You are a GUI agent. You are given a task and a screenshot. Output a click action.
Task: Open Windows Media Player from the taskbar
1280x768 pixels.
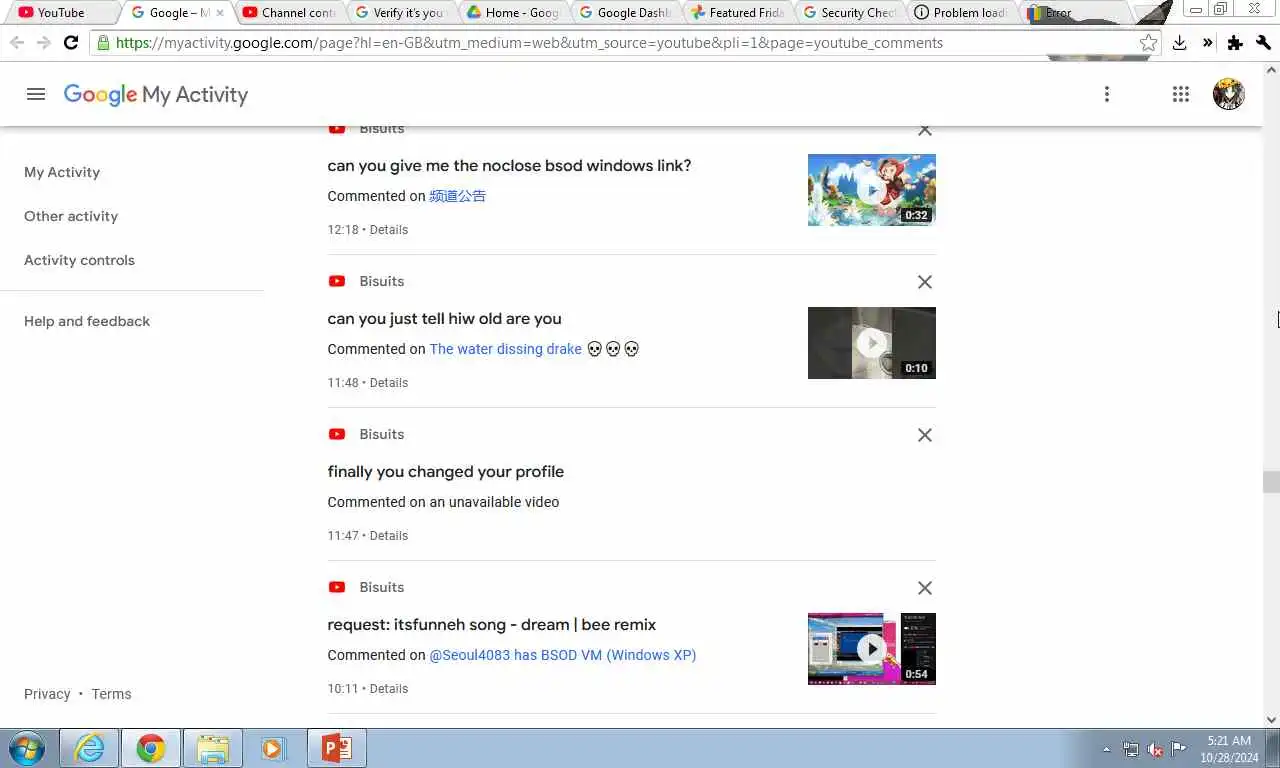[272, 748]
